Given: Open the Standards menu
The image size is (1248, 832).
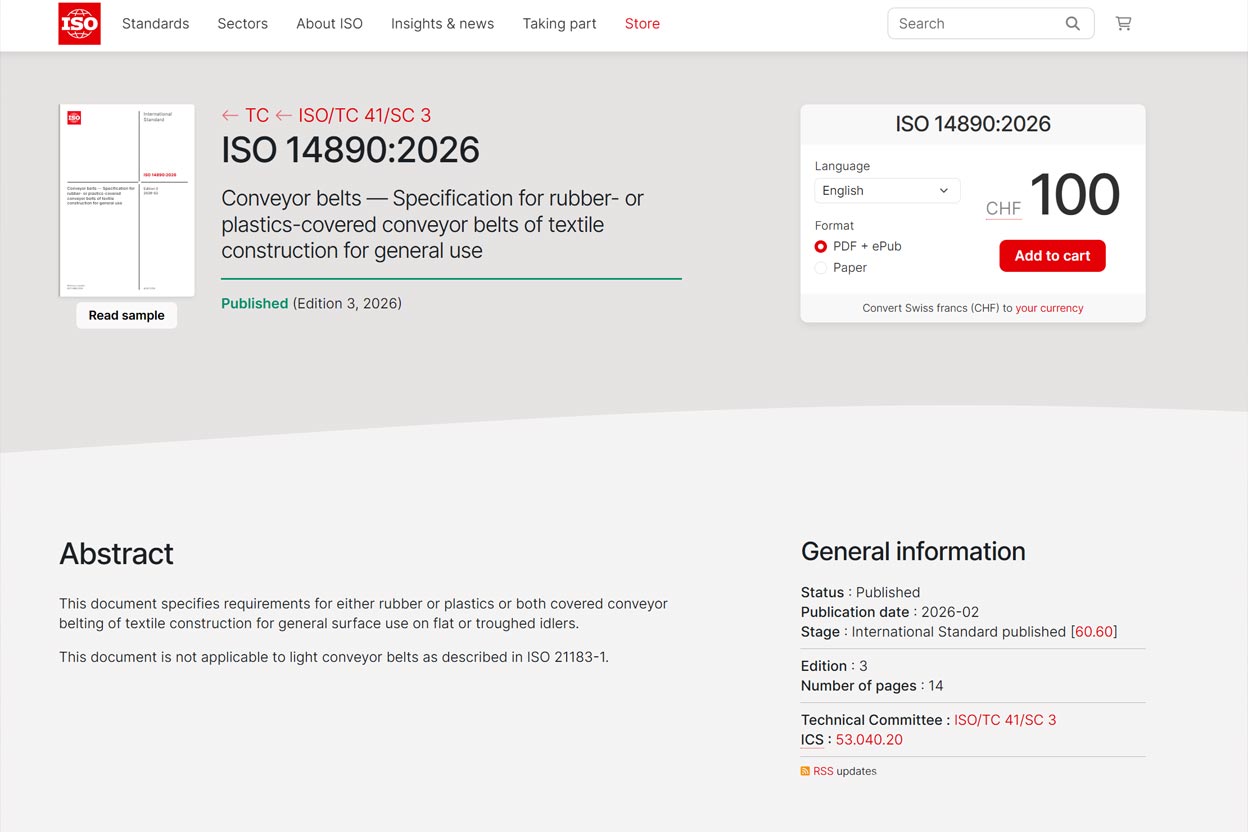Looking at the screenshot, I should (x=155, y=24).
